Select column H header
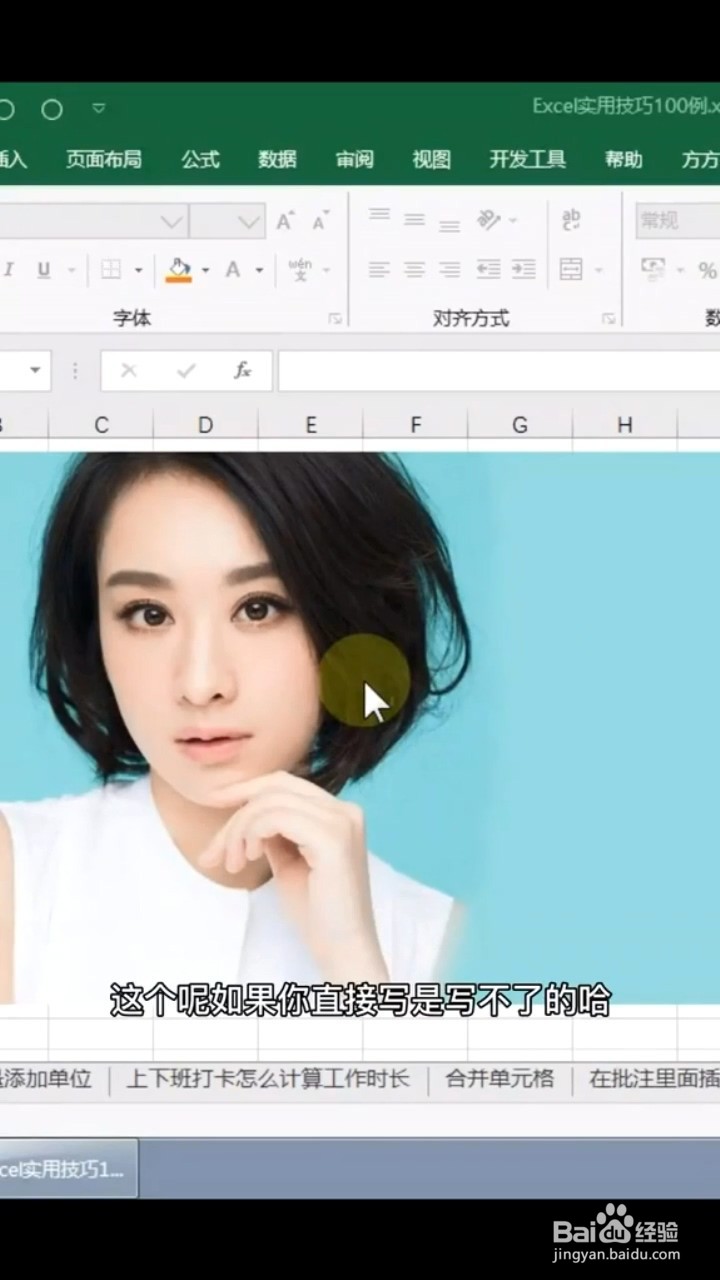This screenshot has width=720, height=1280. [x=625, y=425]
